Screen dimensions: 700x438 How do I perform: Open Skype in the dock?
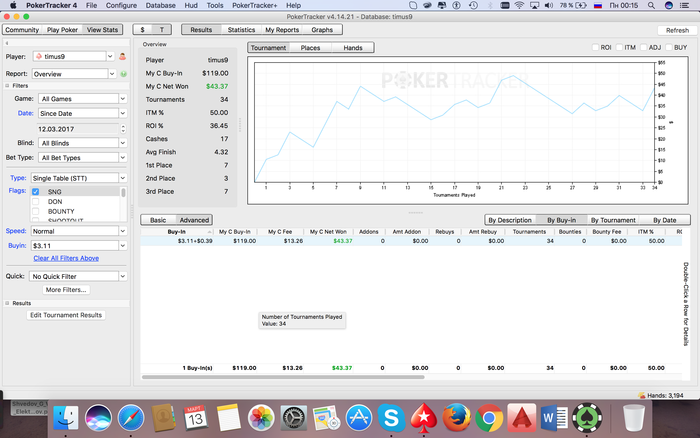pyautogui.click(x=392, y=418)
